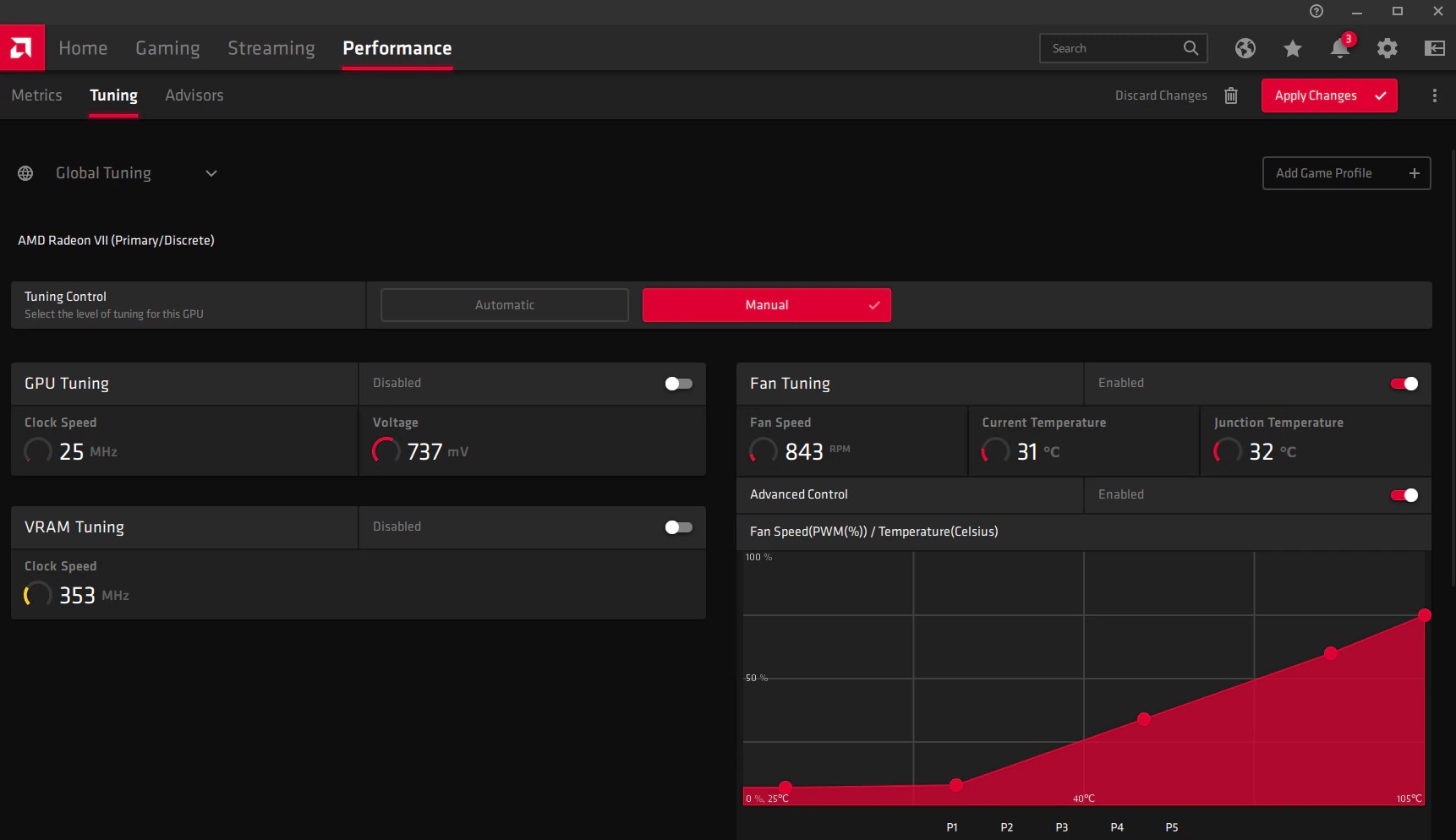Viewport: 1456px width, 840px height.
Task: Click the P5 label under the graph
Action: (1172, 827)
